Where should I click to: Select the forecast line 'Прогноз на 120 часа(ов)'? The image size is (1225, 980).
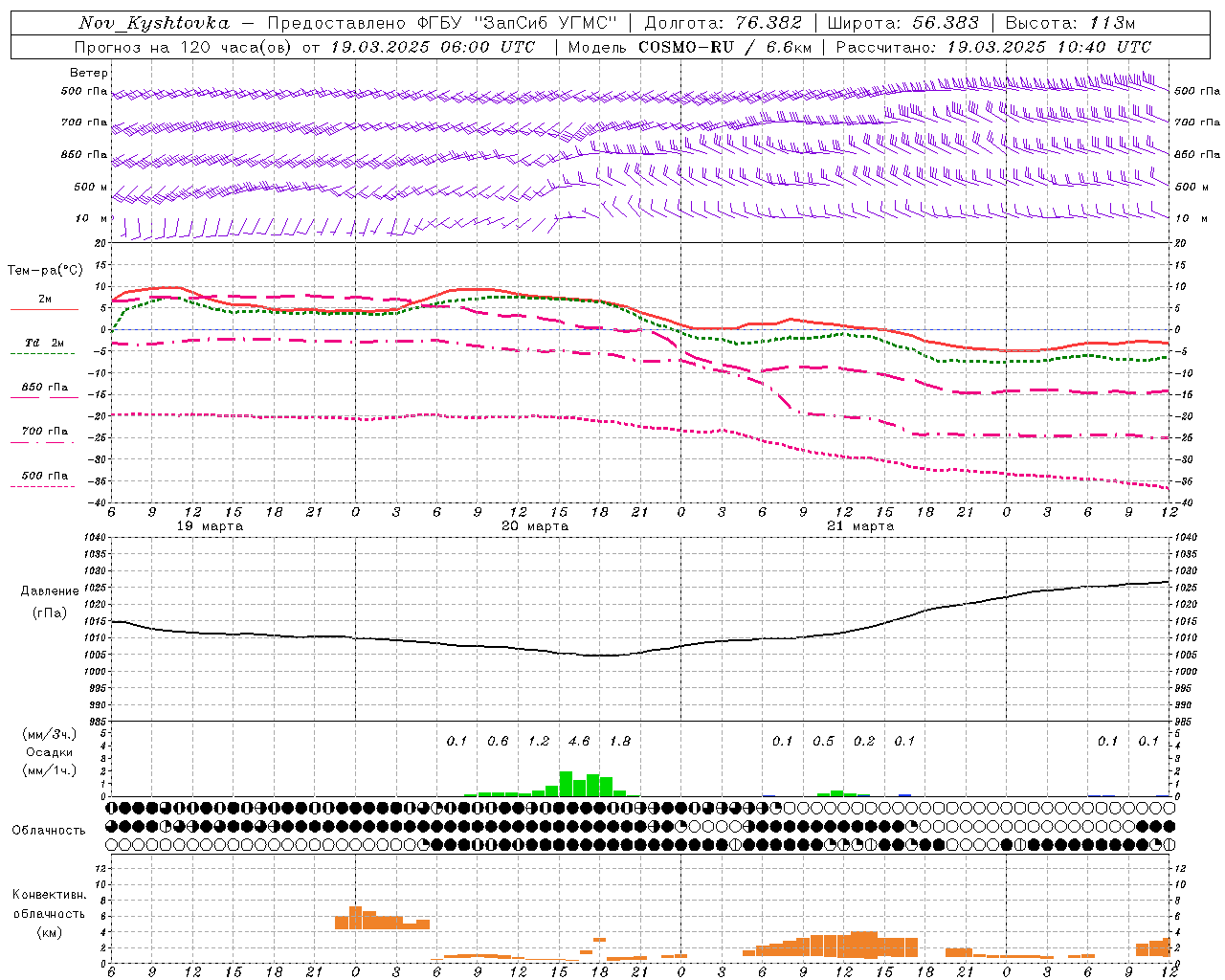click(185, 47)
